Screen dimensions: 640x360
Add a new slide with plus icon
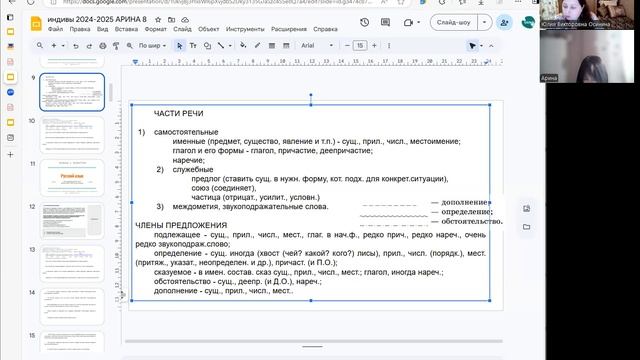click(53, 46)
